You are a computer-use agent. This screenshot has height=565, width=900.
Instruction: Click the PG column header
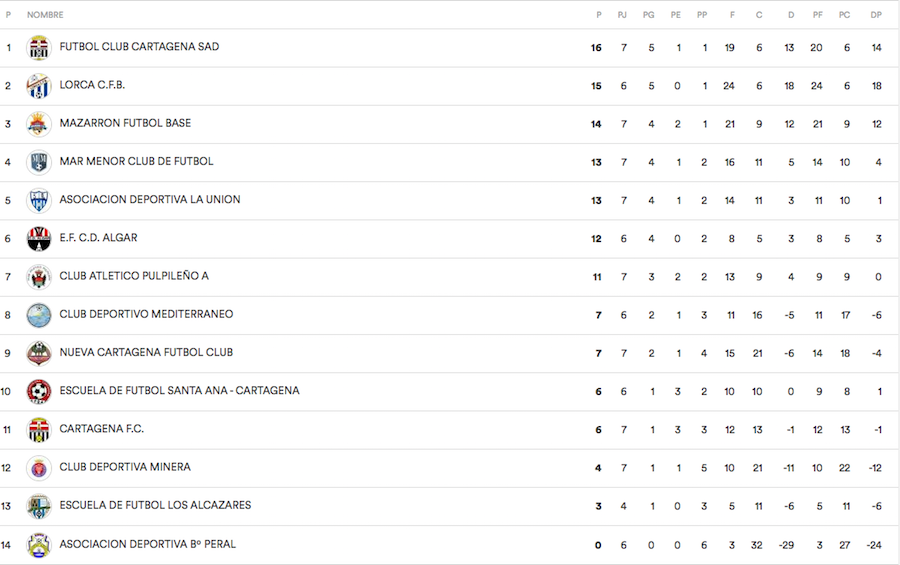(x=649, y=15)
